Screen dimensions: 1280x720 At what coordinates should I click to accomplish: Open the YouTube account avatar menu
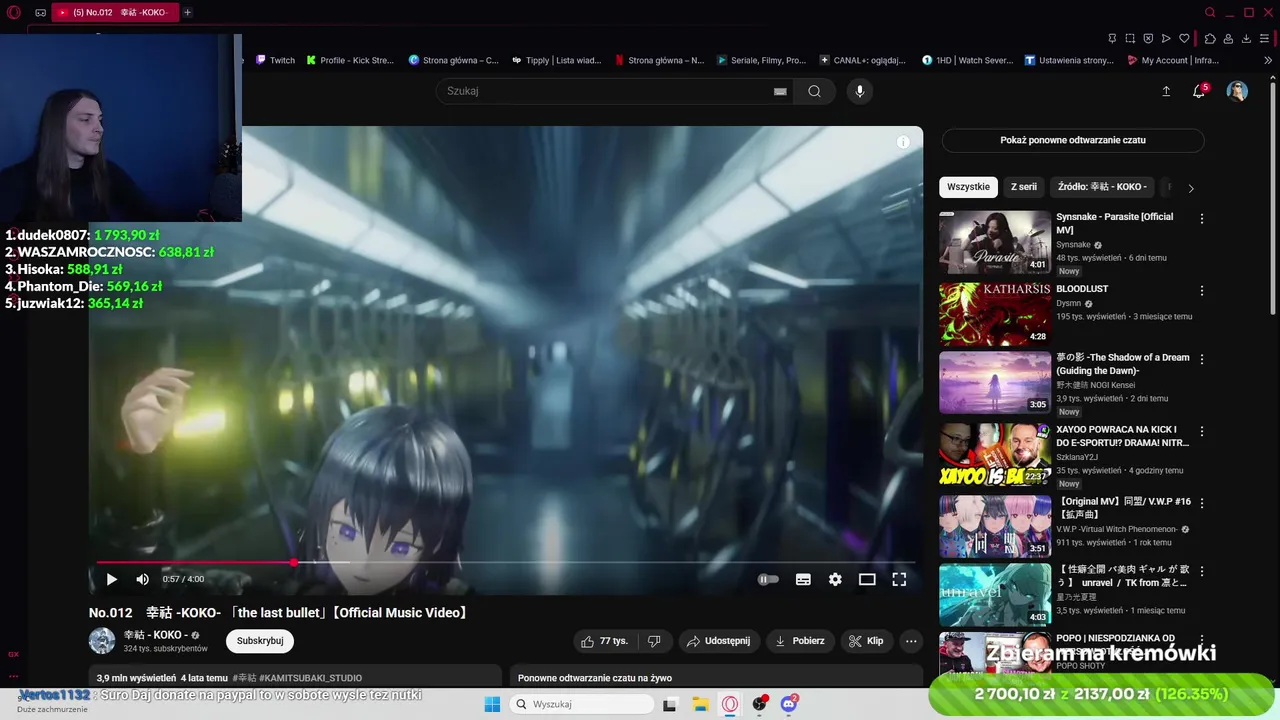[x=1237, y=91]
